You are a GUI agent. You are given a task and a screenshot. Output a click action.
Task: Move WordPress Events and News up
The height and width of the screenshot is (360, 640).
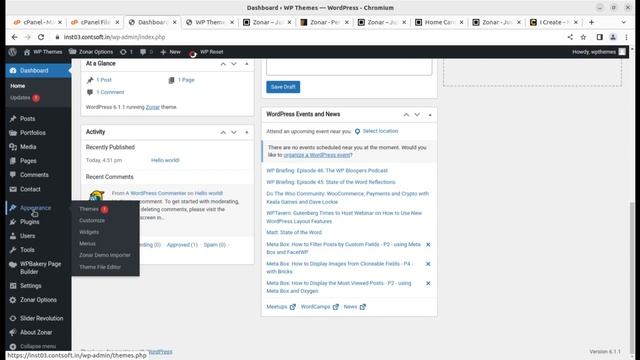pyautogui.click(x=406, y=115)
